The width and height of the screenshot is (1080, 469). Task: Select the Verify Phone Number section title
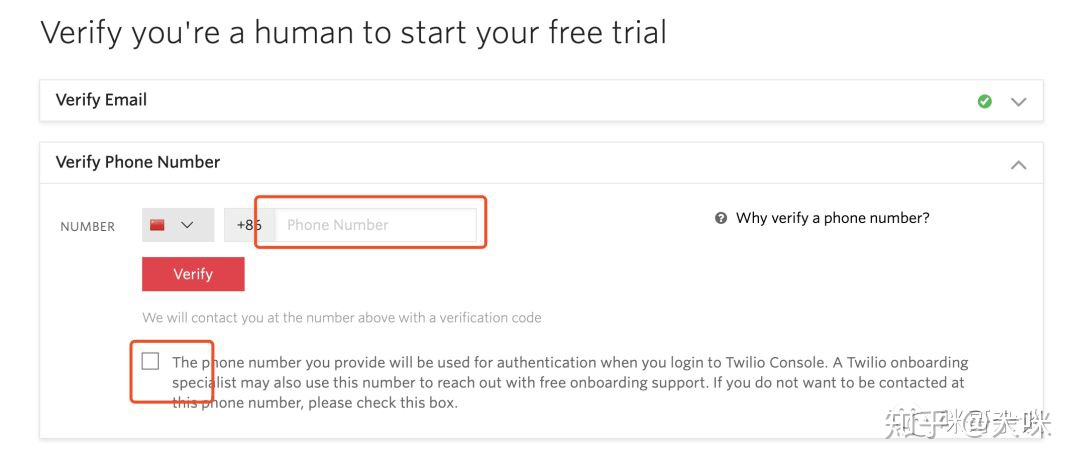[138, 162]
